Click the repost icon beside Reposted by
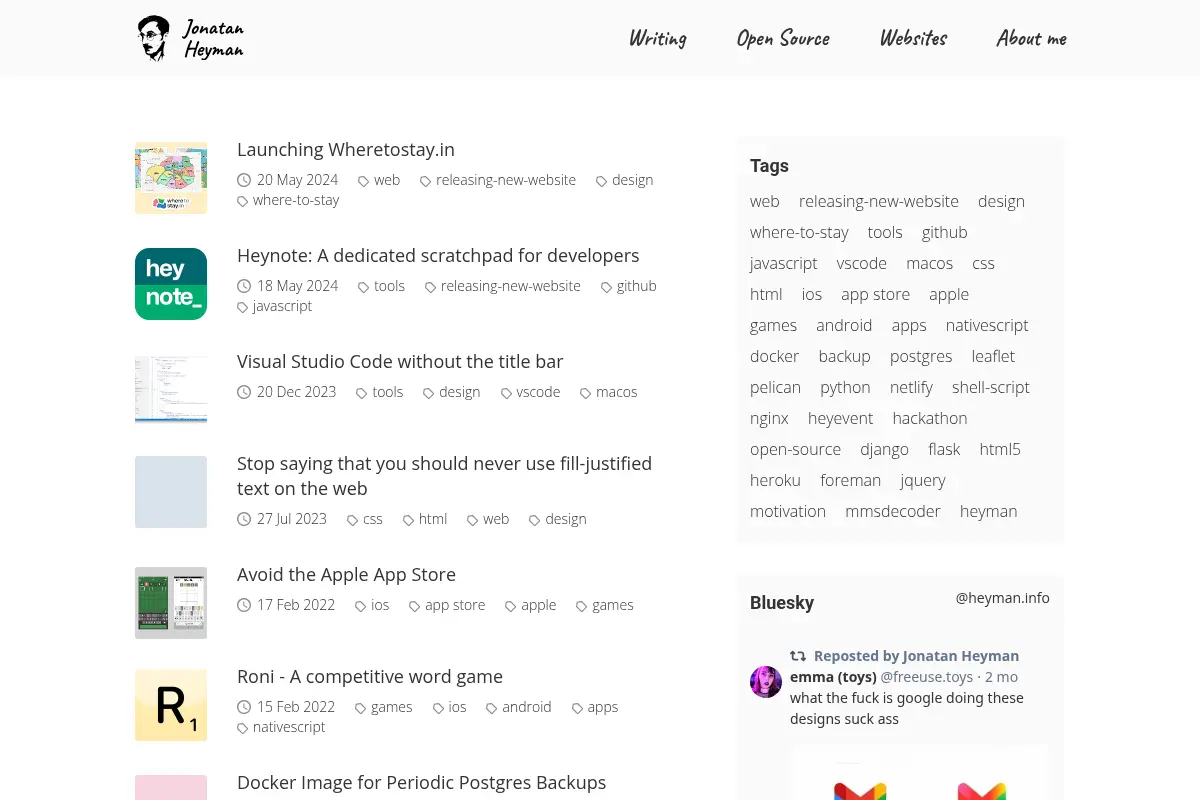 pyautogui.click(x=798, y=656)
